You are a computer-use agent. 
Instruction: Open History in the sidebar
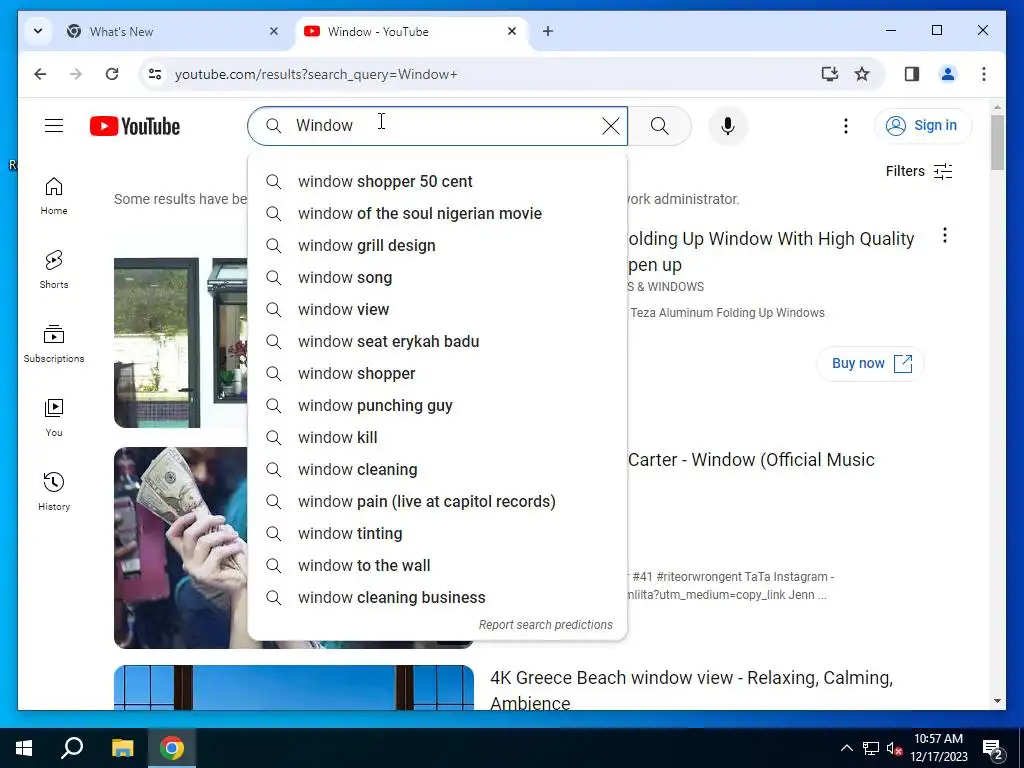click(54, 492)
